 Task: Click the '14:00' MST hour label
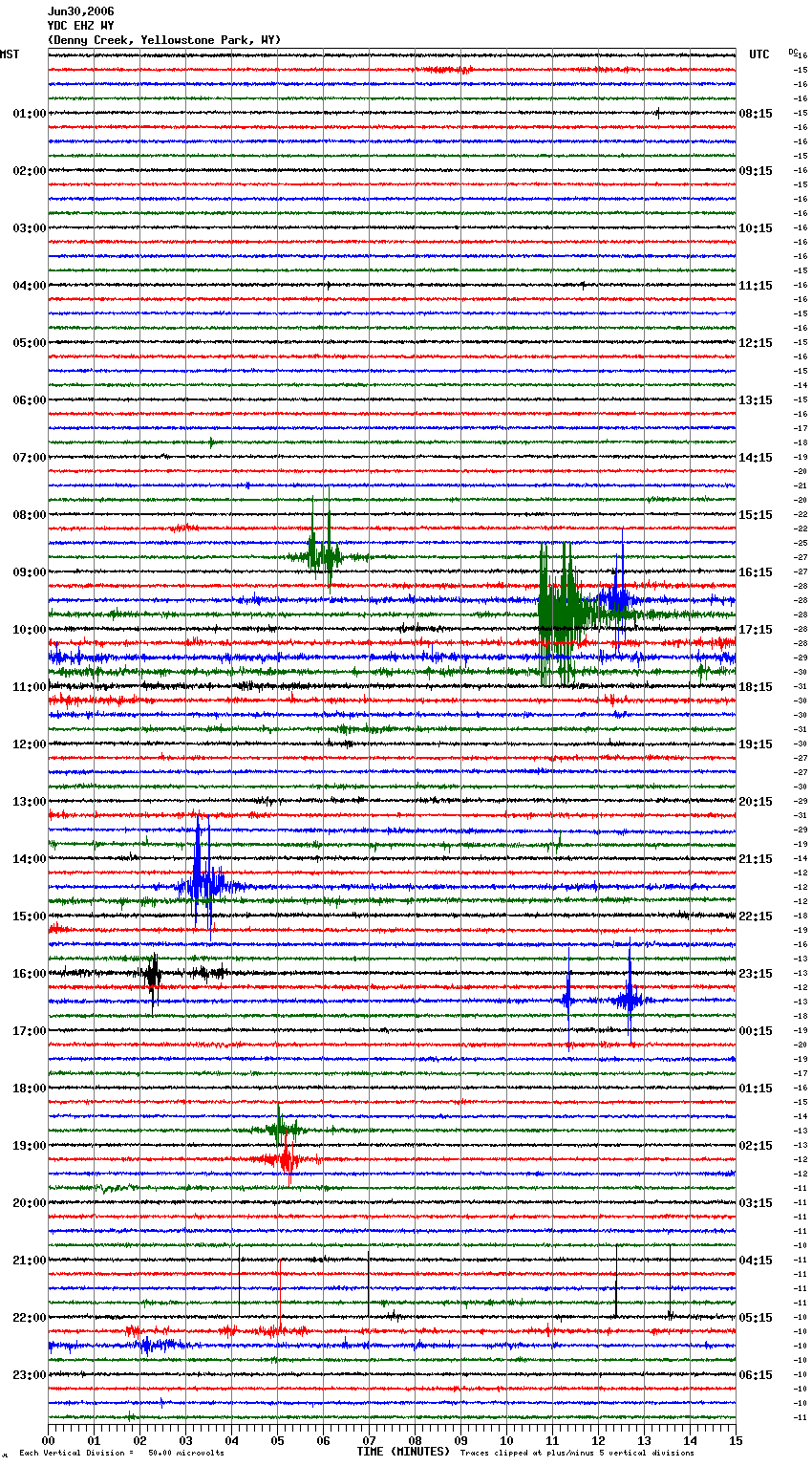(x=29, y=859)
